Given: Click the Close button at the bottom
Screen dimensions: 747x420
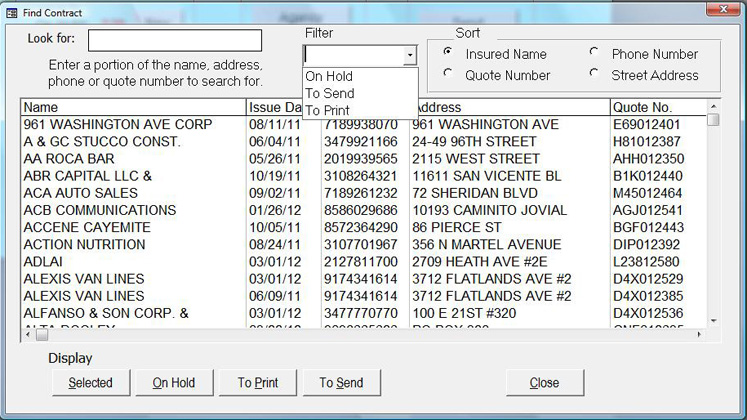Looking at the screenshot, I should 545,382.
